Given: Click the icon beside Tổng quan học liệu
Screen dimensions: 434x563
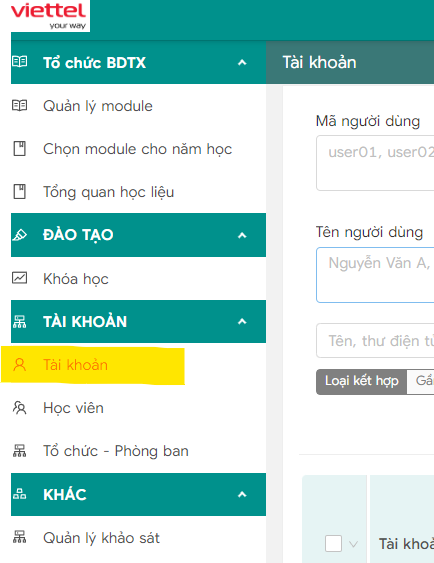Looking at the screenshot, I should [x=19, y=192].
